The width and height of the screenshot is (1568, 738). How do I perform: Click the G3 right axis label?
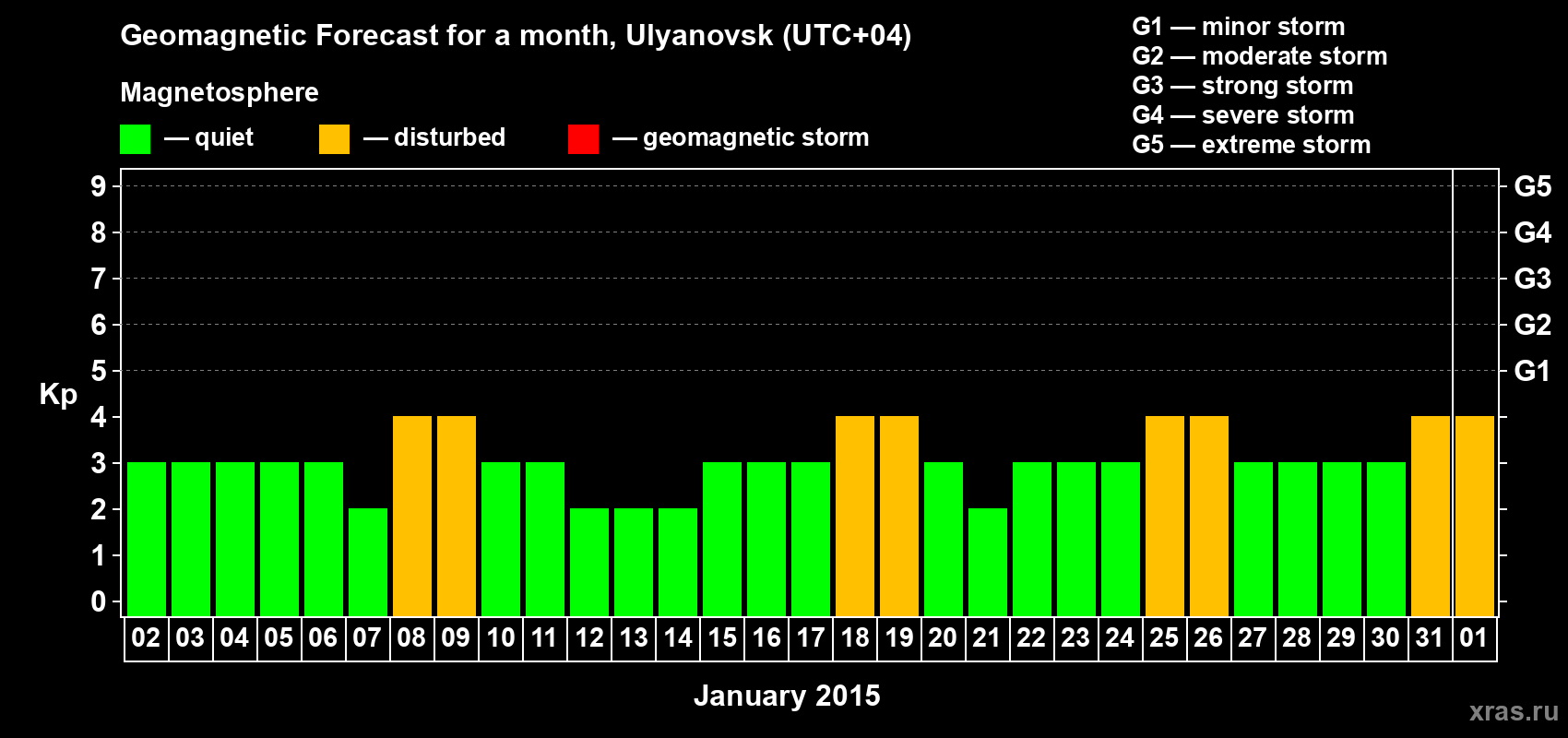1533,279
